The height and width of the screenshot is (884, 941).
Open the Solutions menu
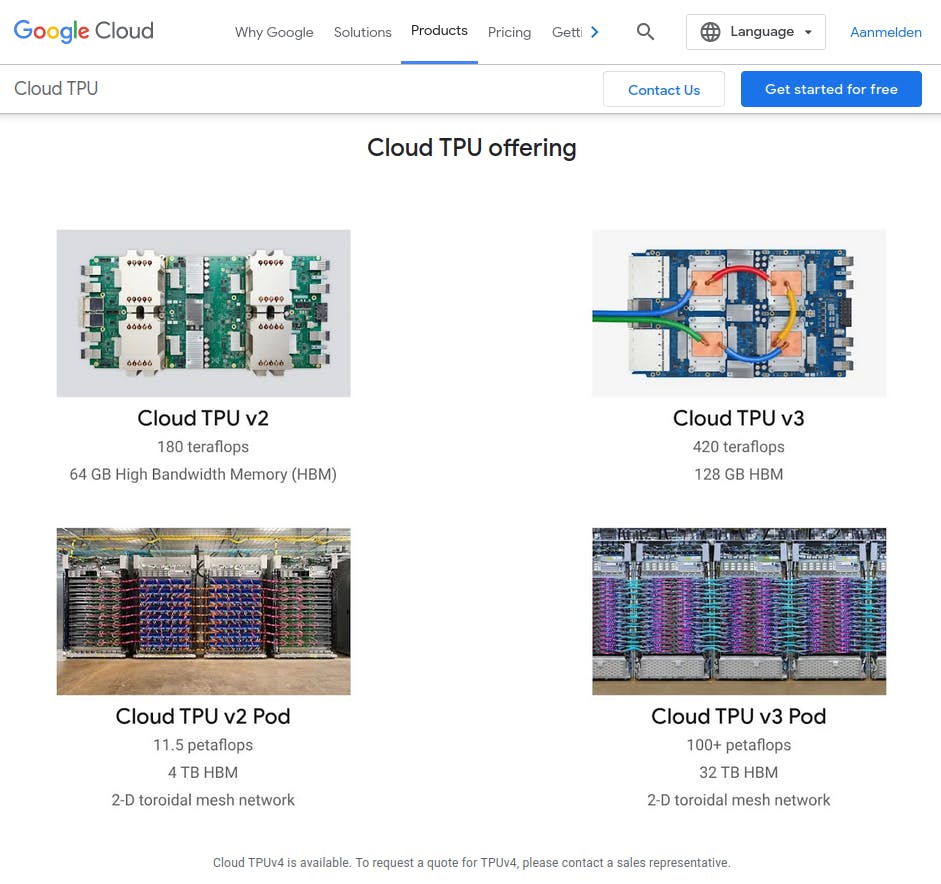(362, 32)
